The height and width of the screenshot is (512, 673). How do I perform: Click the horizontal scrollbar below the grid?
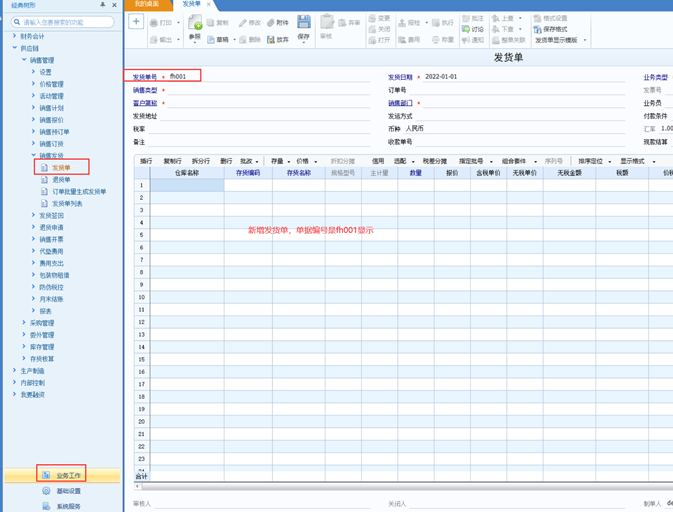click(x=403, y=486)
